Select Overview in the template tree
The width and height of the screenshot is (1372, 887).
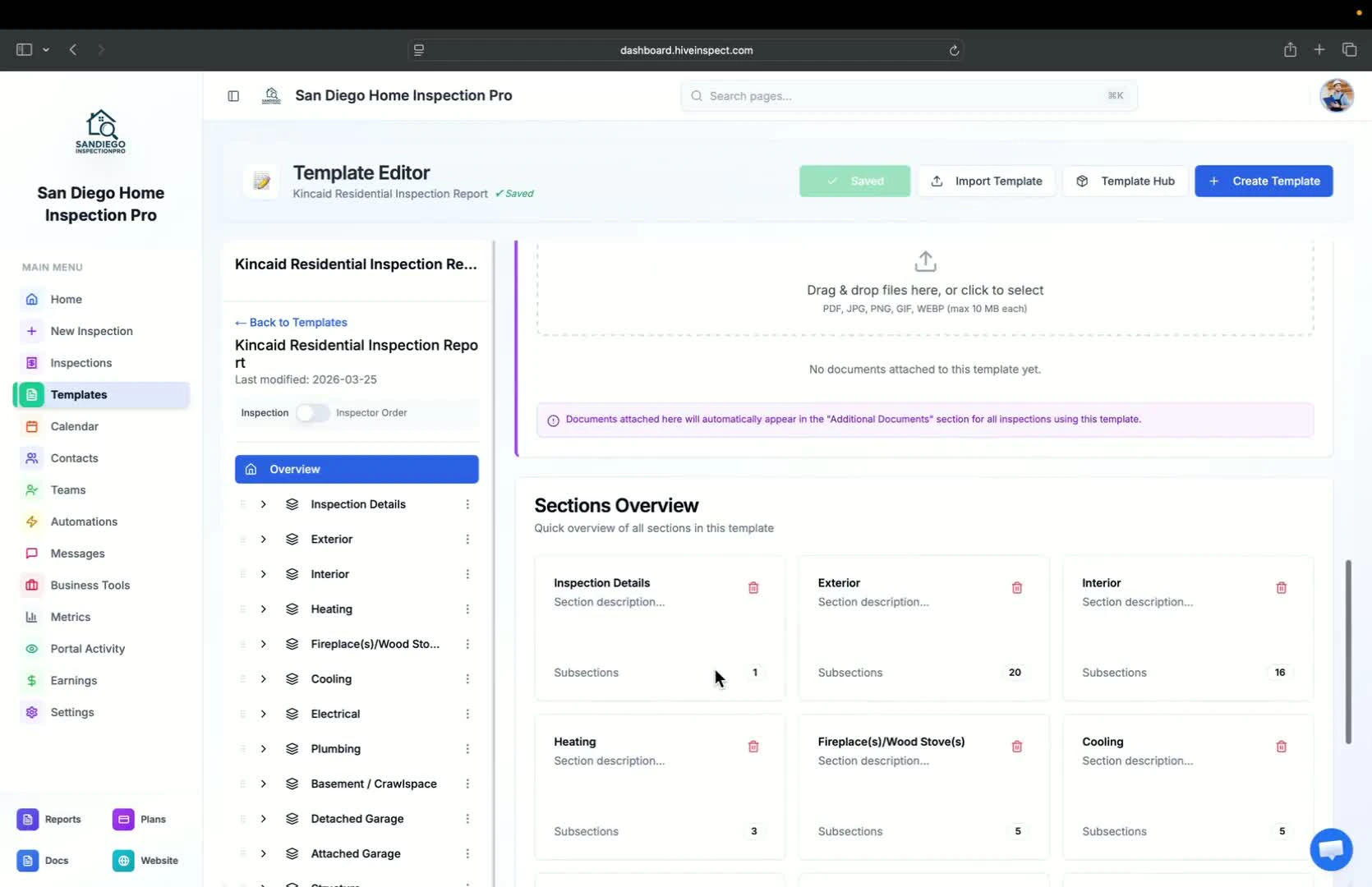pos(357,470)
